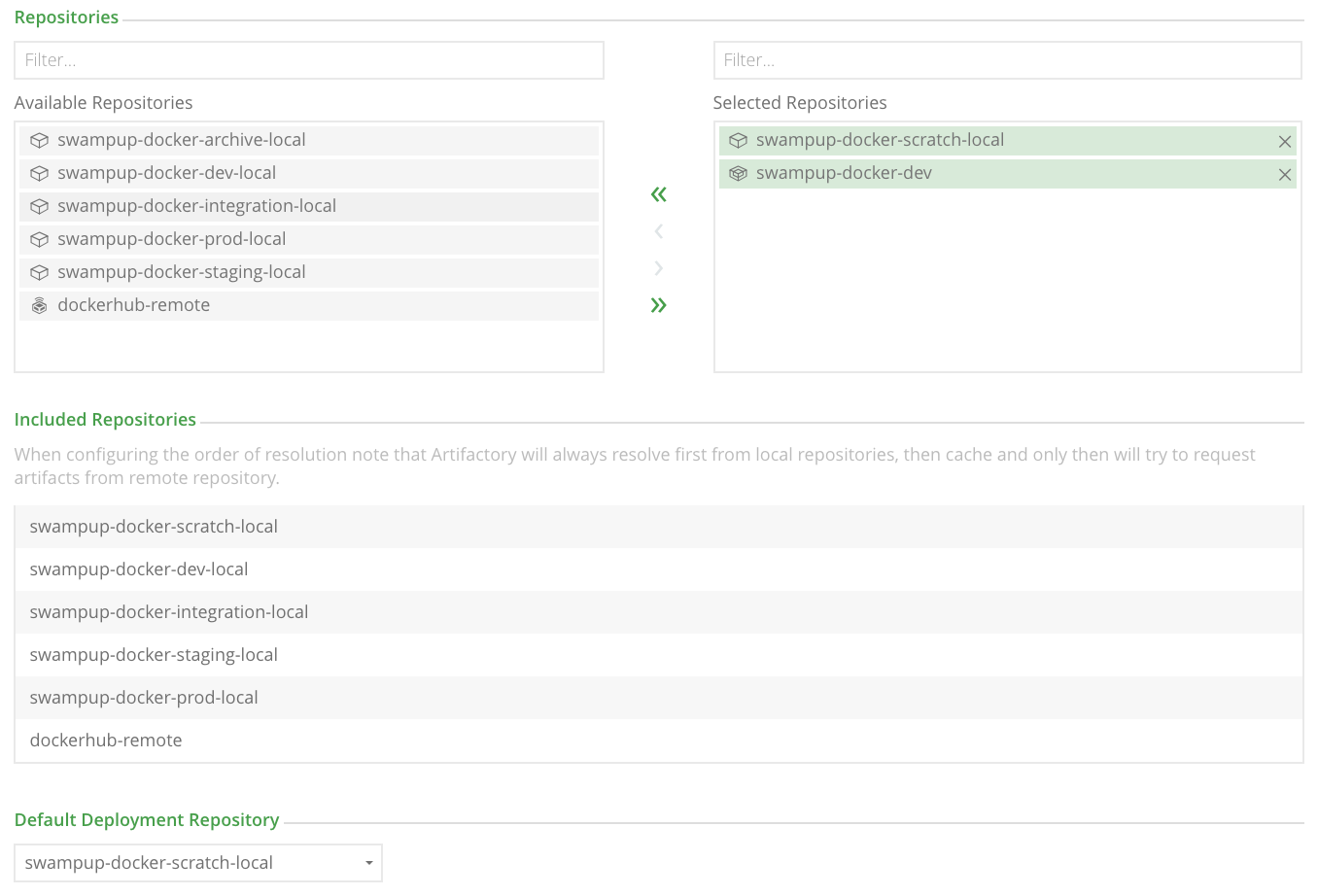This screenshot has width=1318, height=896.
Task: Remove swampup-docker-dev using its X button
Action: click(x=1285, y=174)
